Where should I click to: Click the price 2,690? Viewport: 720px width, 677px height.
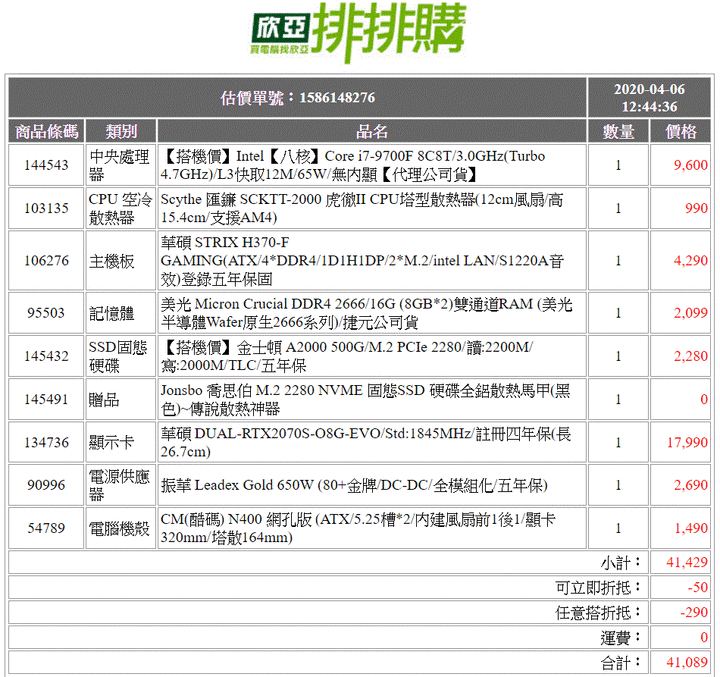click(690, 485)
